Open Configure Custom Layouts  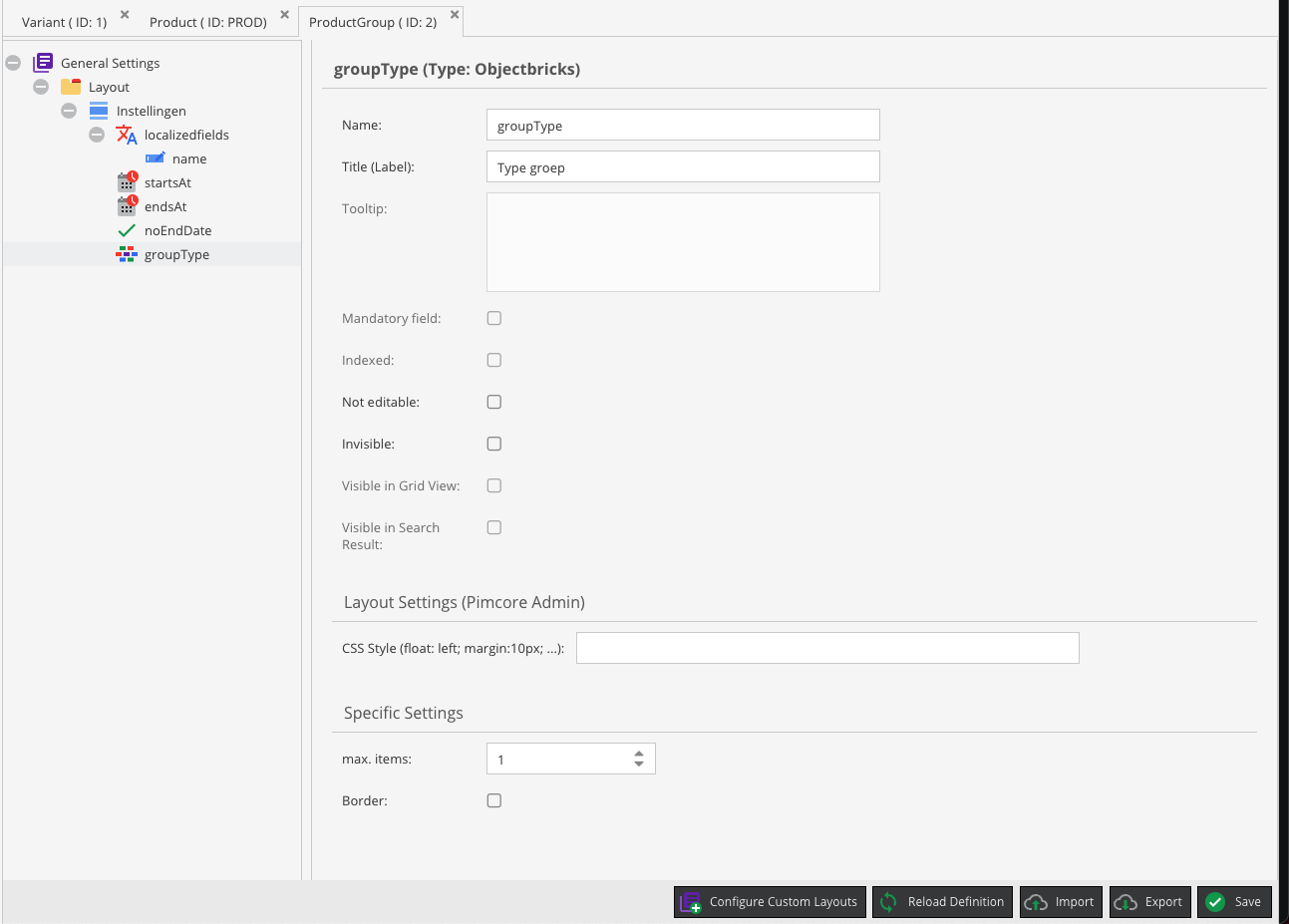click(769, 901)
